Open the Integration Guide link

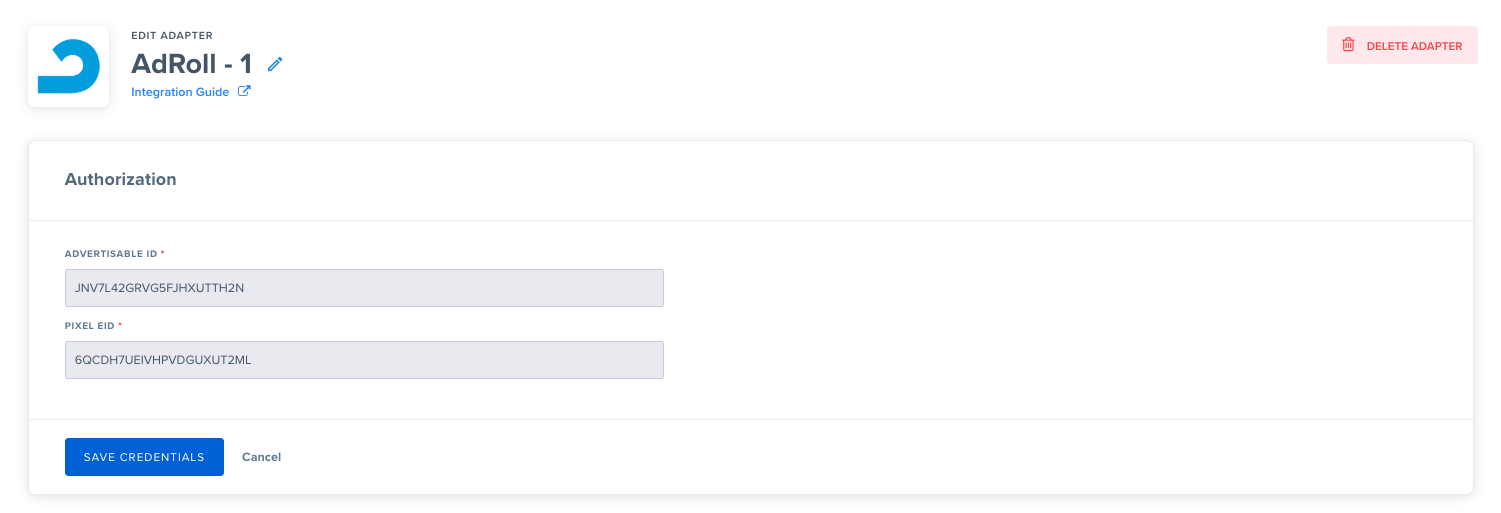(x=181, y=92)
